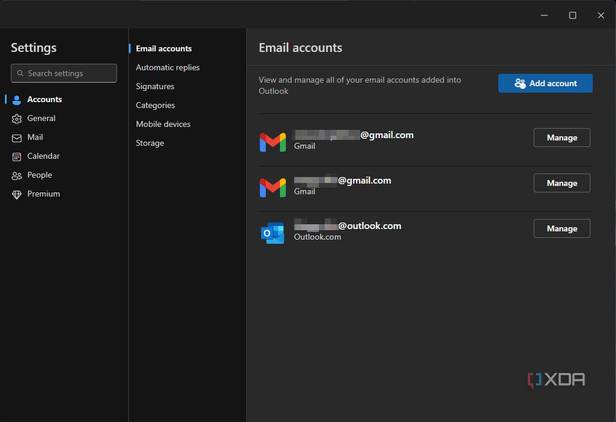Screen dimensions: 616x422
Task: Click the Mail envelope icon
Action: (x=16, y=138)
